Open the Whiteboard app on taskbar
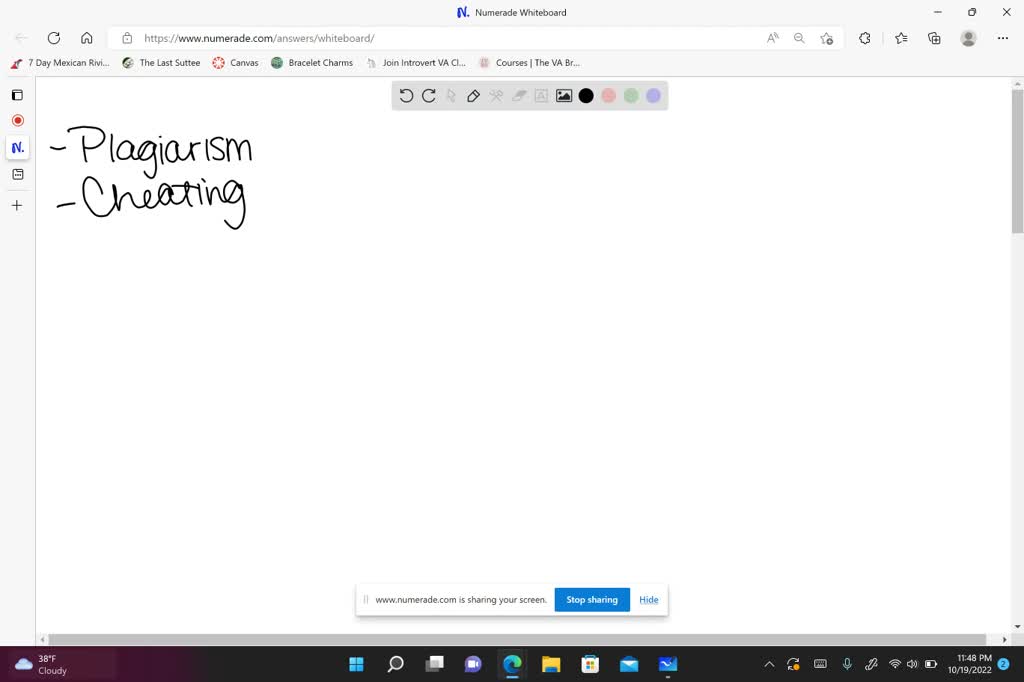 (x=668, y=664)
